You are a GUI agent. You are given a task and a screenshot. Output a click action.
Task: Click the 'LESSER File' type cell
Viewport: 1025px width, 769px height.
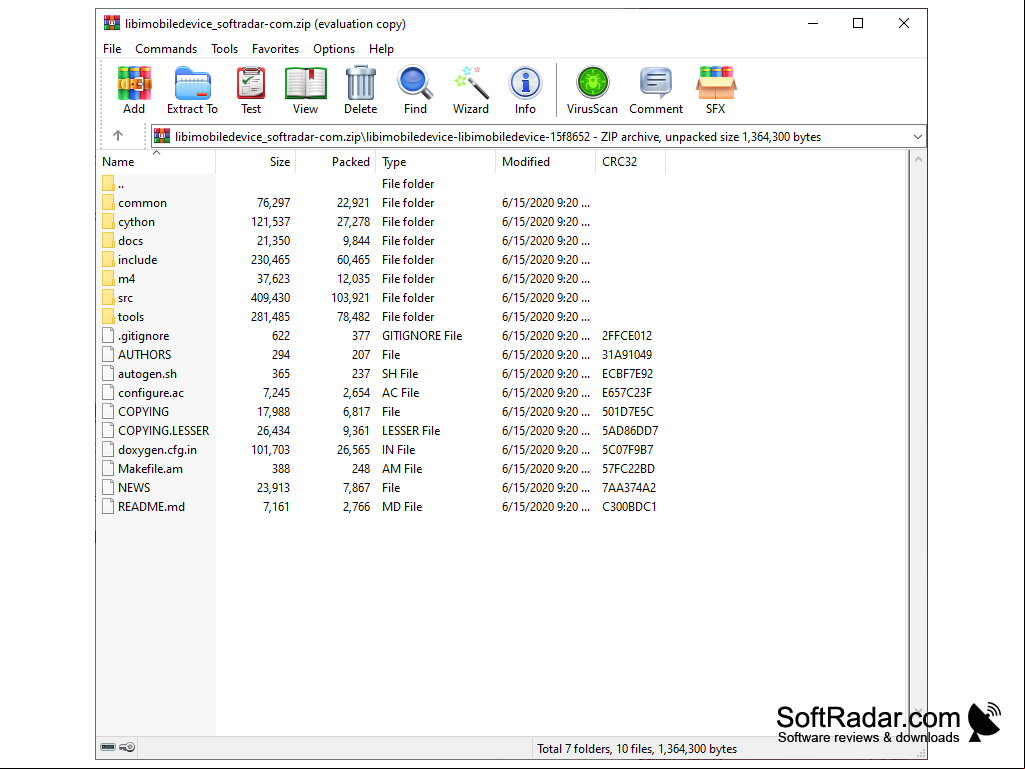[411, 430]
